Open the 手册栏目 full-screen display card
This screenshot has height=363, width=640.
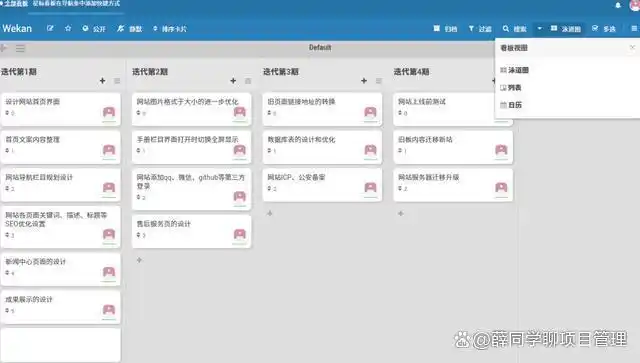191,147
